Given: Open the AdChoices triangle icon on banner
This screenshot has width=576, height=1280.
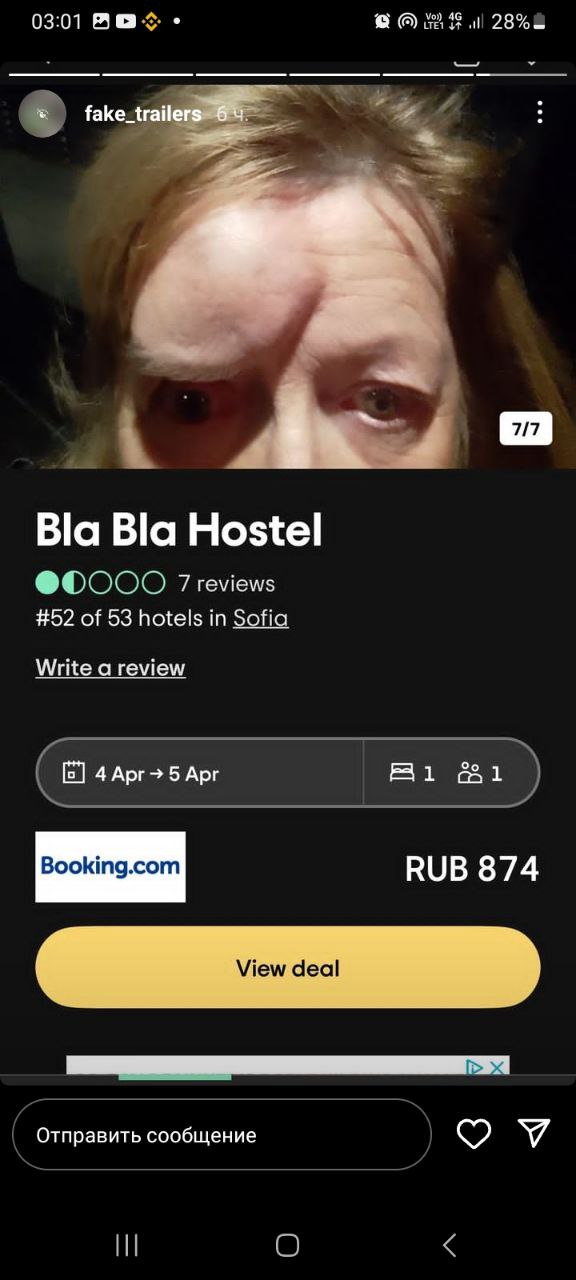Looking at the screenshot, I should coord(476,1066).
